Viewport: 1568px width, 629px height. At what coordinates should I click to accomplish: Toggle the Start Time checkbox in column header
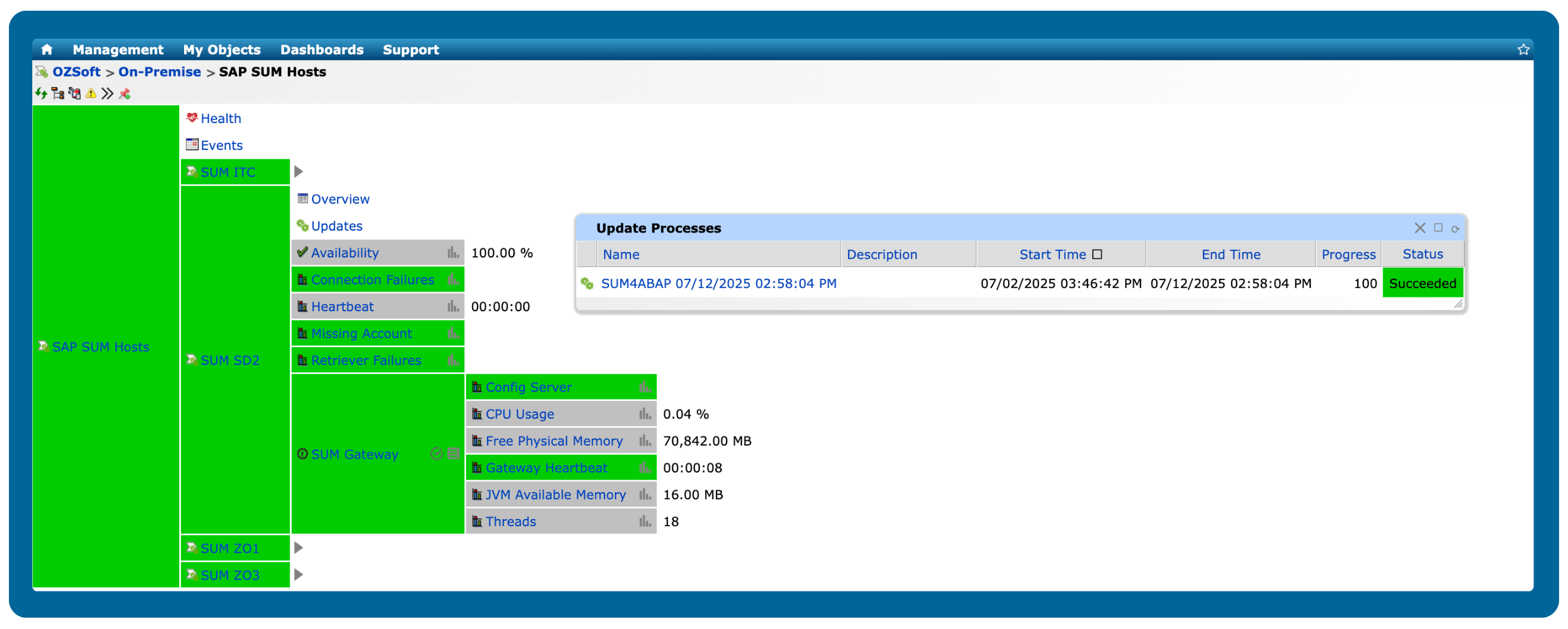click(1098, 254)
